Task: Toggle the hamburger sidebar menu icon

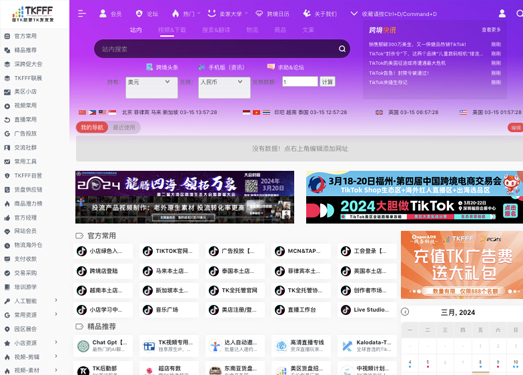Action: (x=82, y=14)
